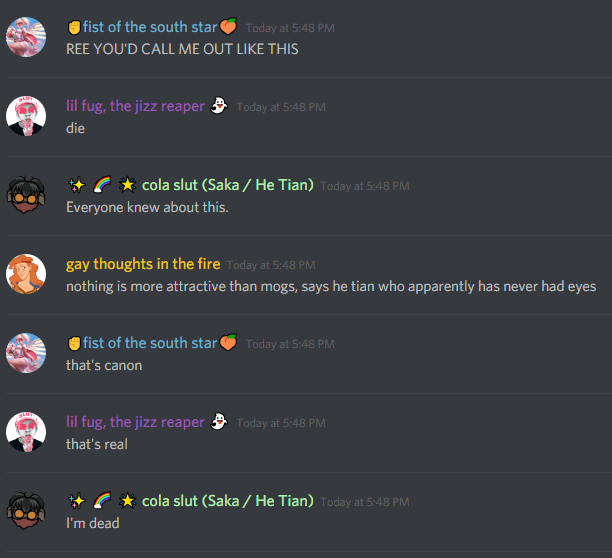Click "lil fug, the jizz reaper" name above "die"
The image size is (612, 558).
pyautogui.click(x=135, y=106)
